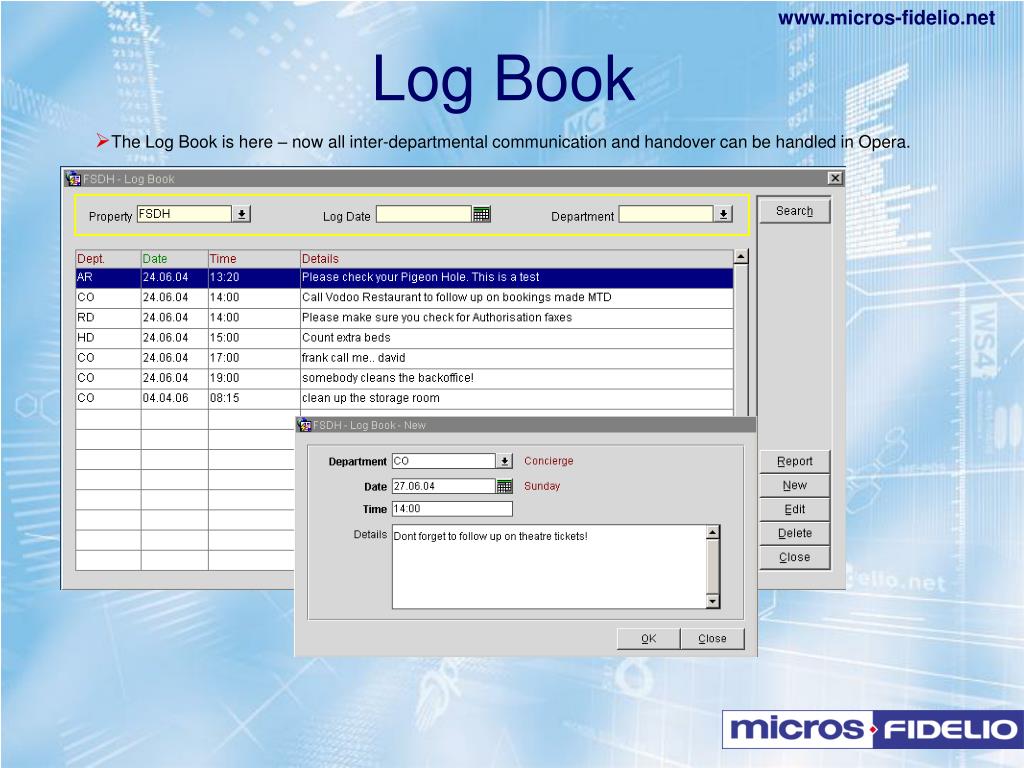
Task: Open calendar next to Date 27.06.04
Action: (505, 486)
